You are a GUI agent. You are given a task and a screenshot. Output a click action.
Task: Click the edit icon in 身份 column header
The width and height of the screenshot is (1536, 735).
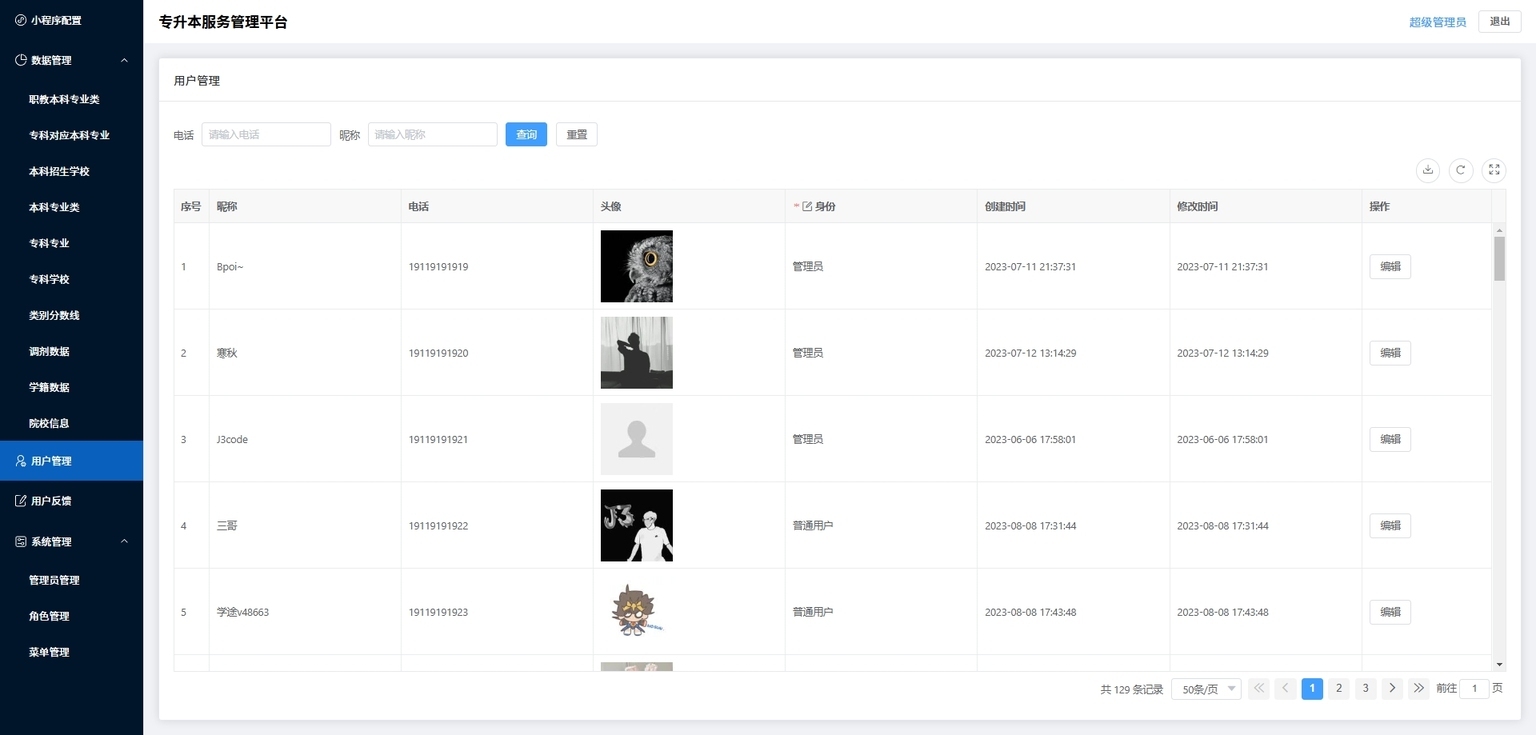[x=808, y=206]
